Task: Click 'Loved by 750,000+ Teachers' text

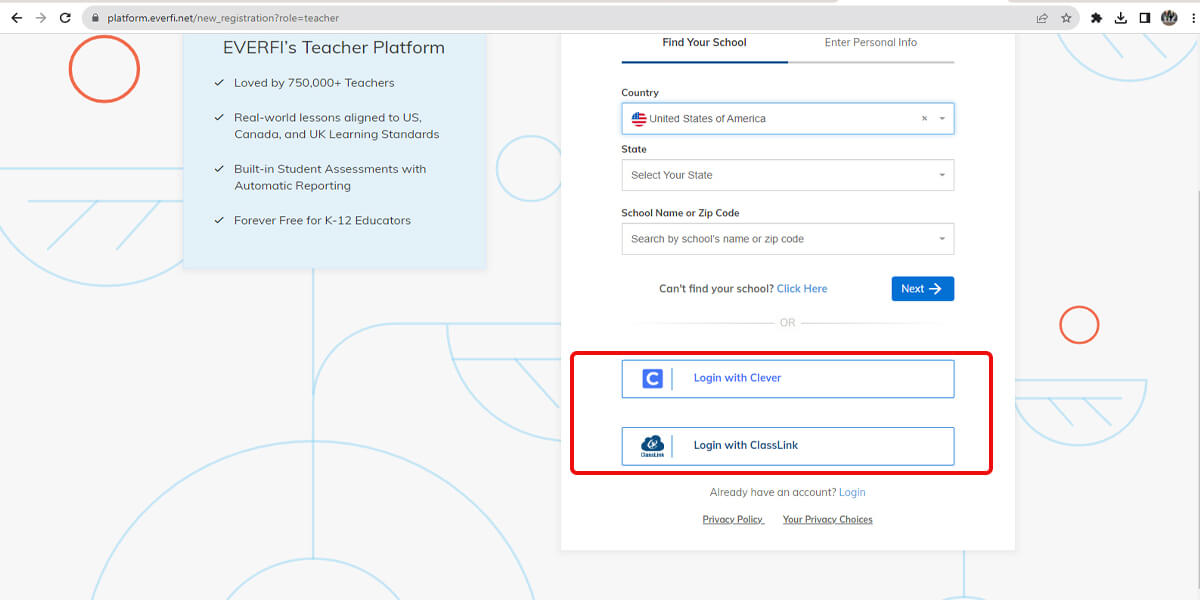Action: [x=314, y=83]
